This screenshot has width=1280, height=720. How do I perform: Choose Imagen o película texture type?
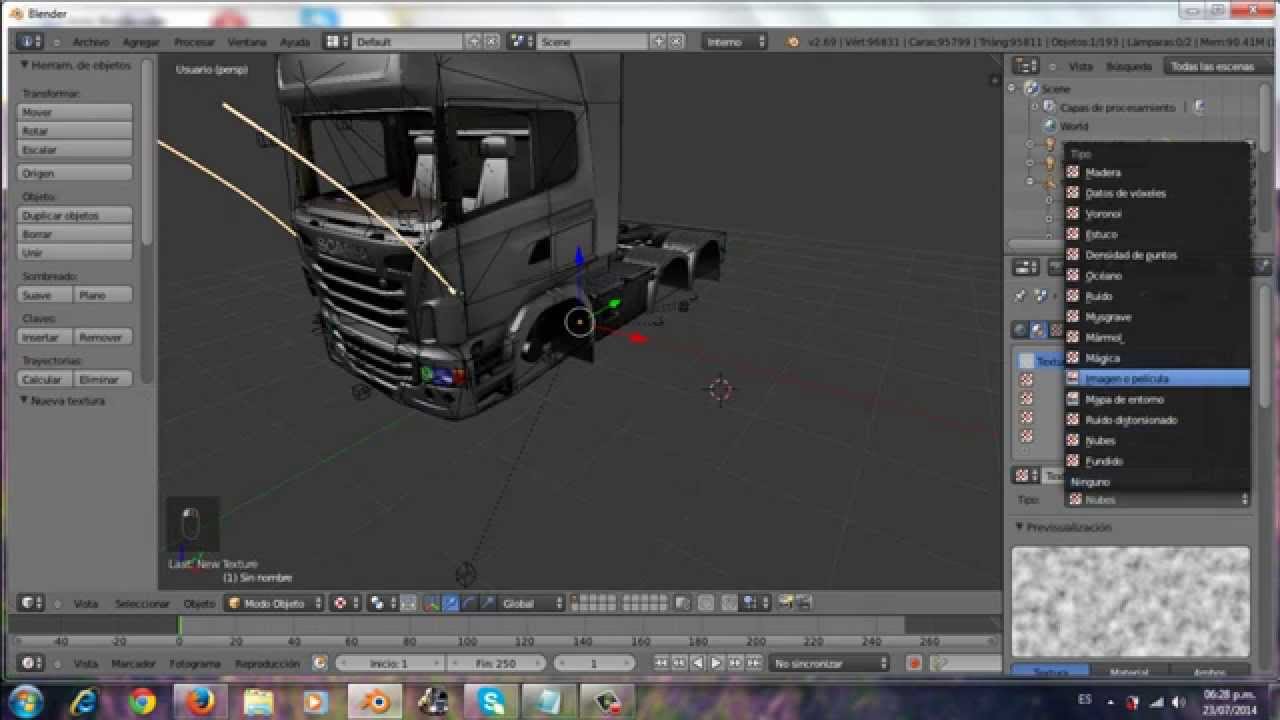click(1157, 378)
